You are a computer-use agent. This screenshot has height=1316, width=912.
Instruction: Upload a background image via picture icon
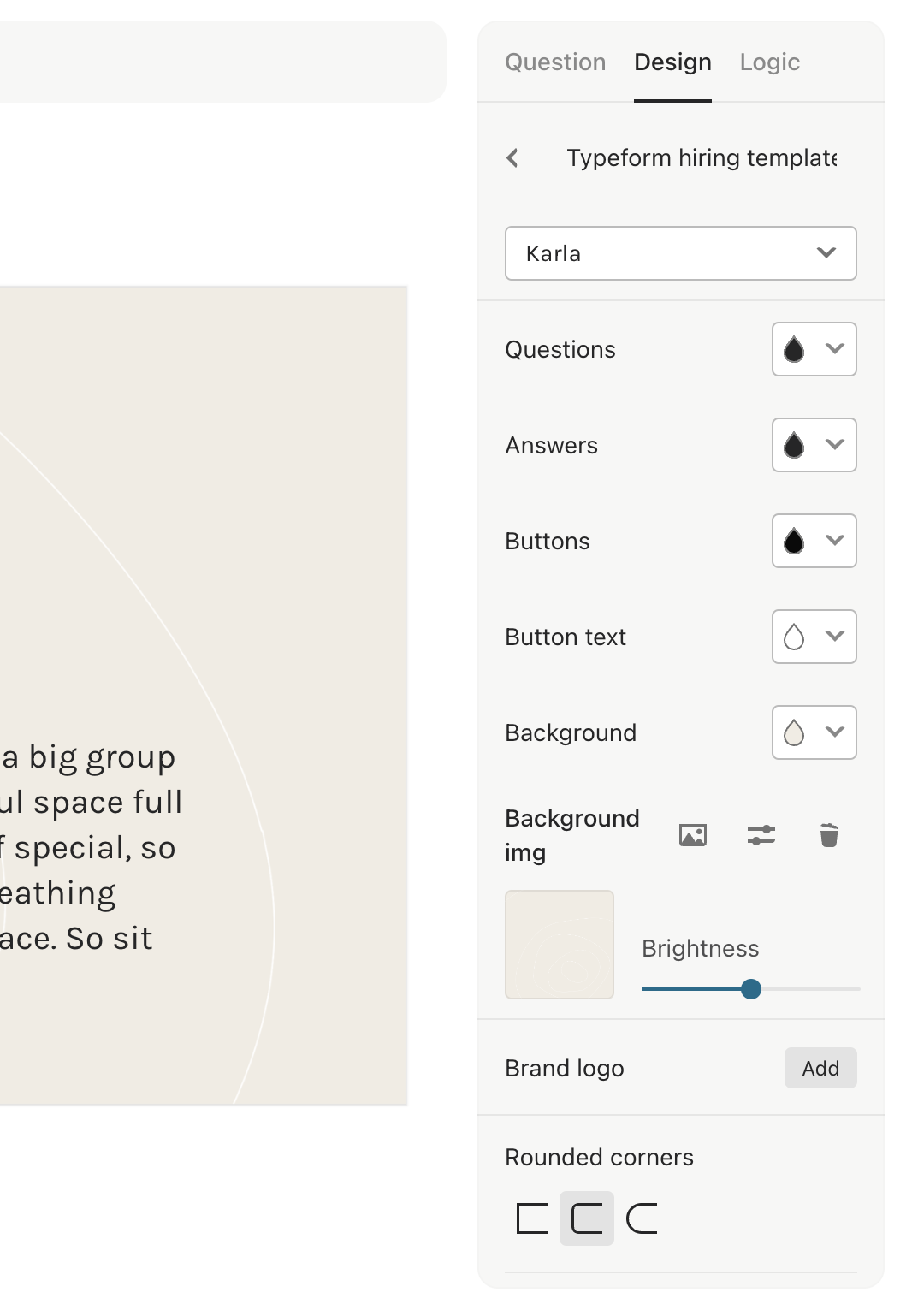tap(693, 835)
